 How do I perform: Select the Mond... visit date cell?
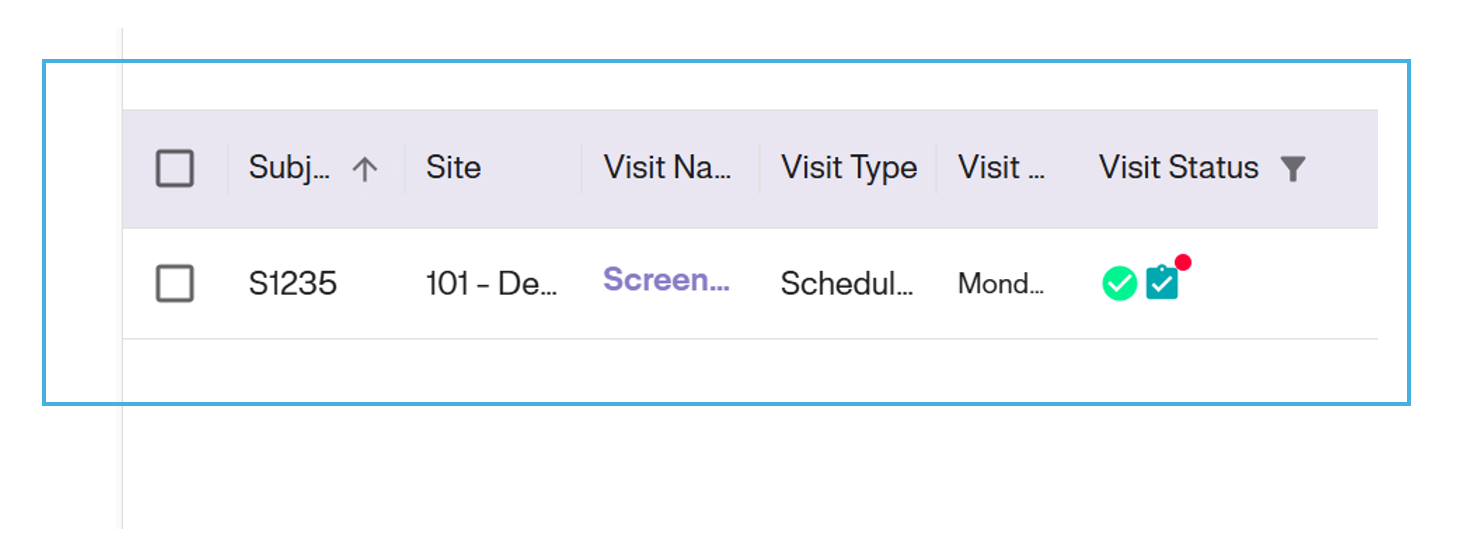1000,285
